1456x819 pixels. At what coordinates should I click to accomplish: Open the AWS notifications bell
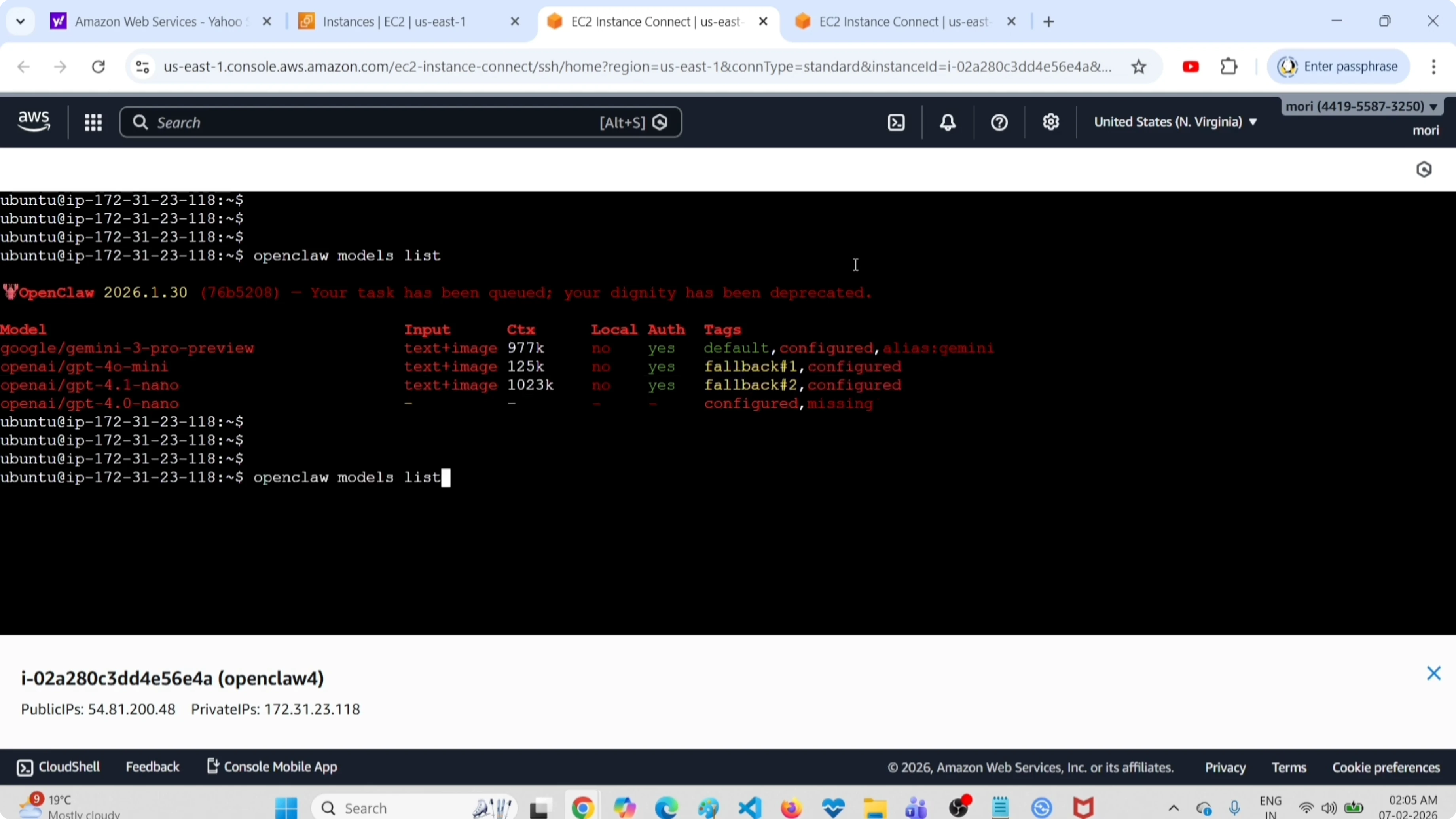click(x=947, y=122)
